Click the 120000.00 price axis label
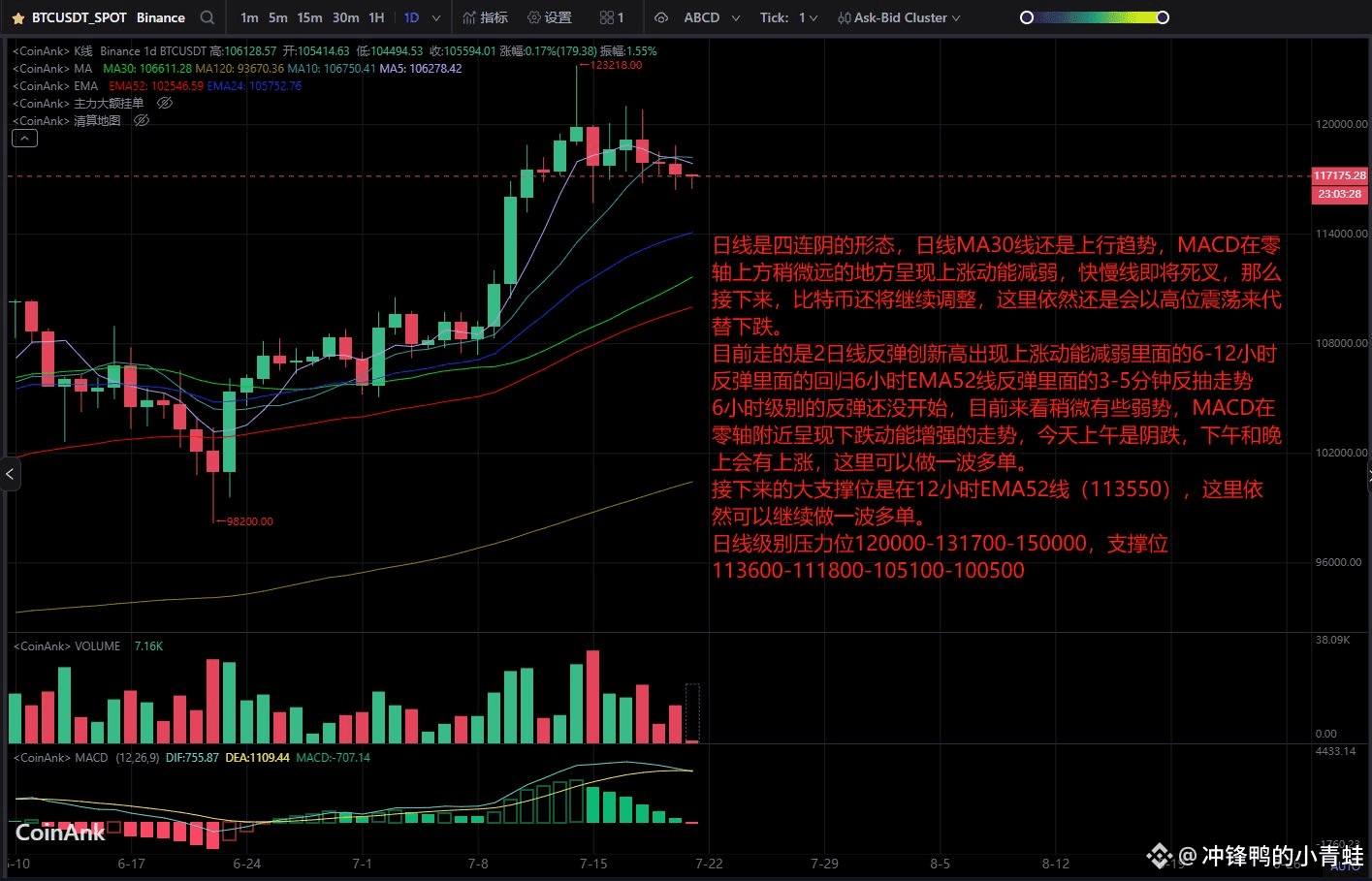This screenshot has height=881, width=1372. point(1341,124)
